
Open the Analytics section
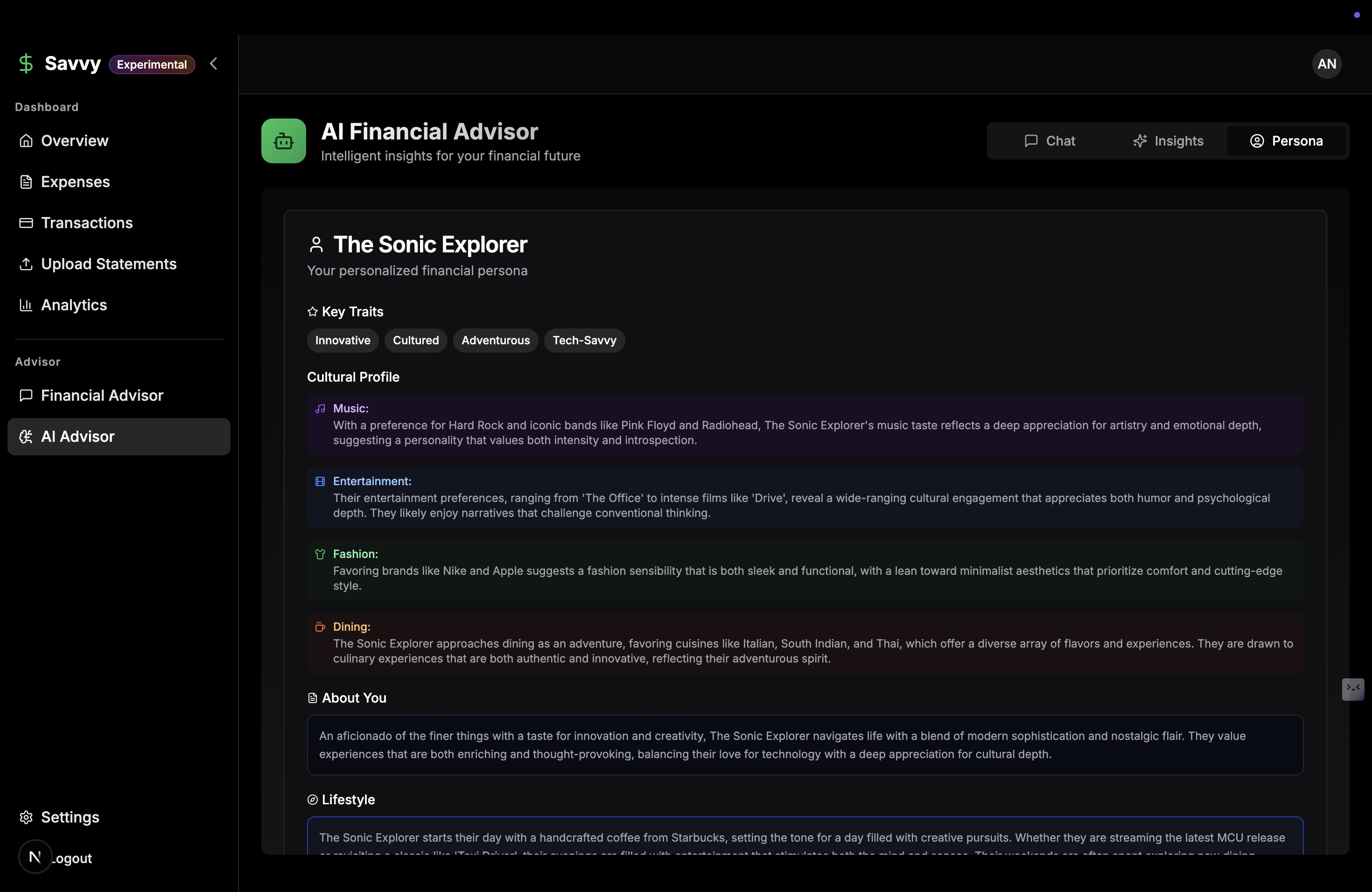point(74,305)
